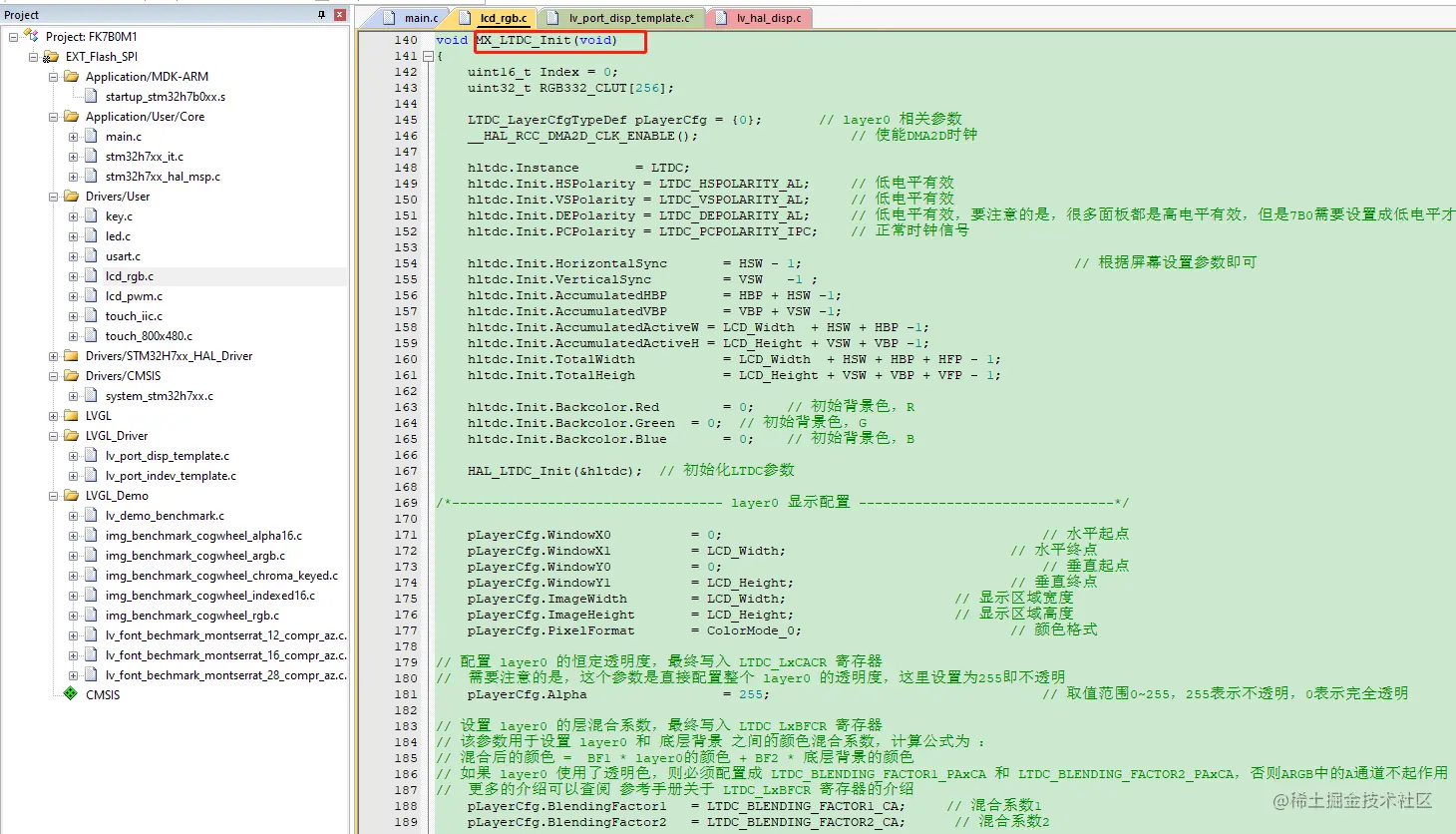This screenshot has height=834, width=1456.
Task: Select img_benchmark_cogwheel_indexed16.c in the tree
Action: tap(210, 596)
